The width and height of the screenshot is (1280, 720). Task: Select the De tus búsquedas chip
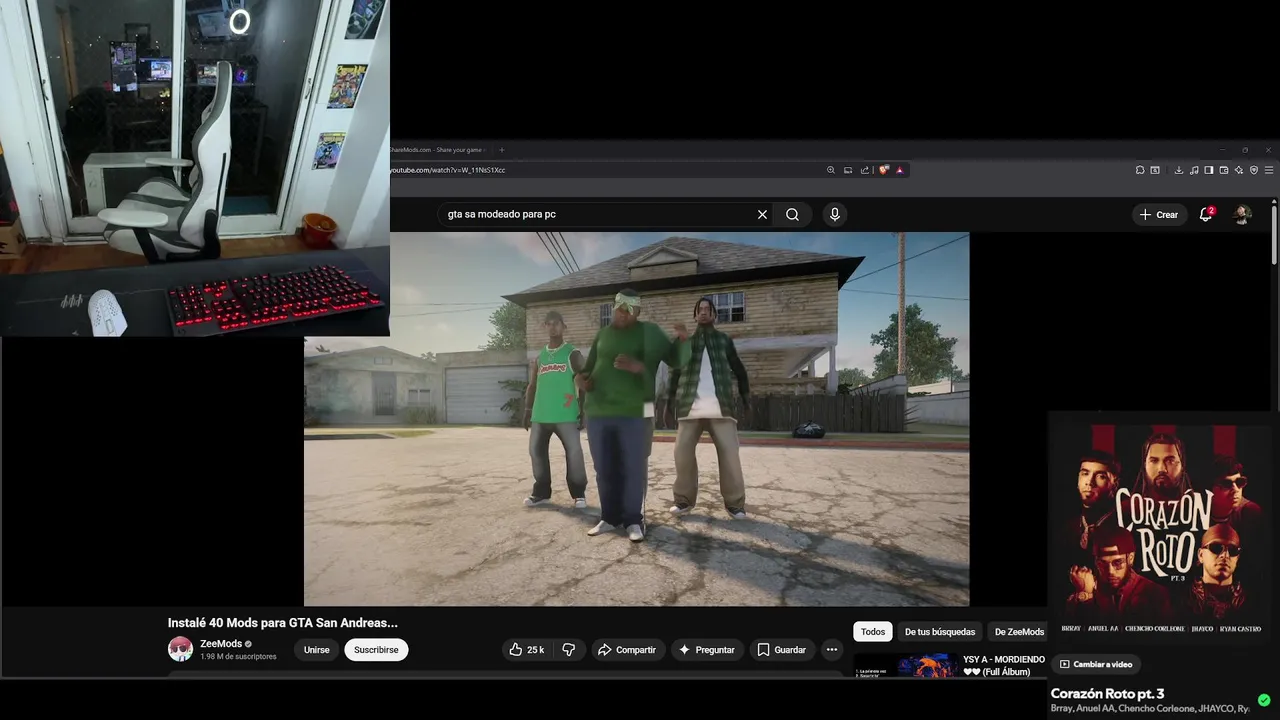click(x=940, y=632)
